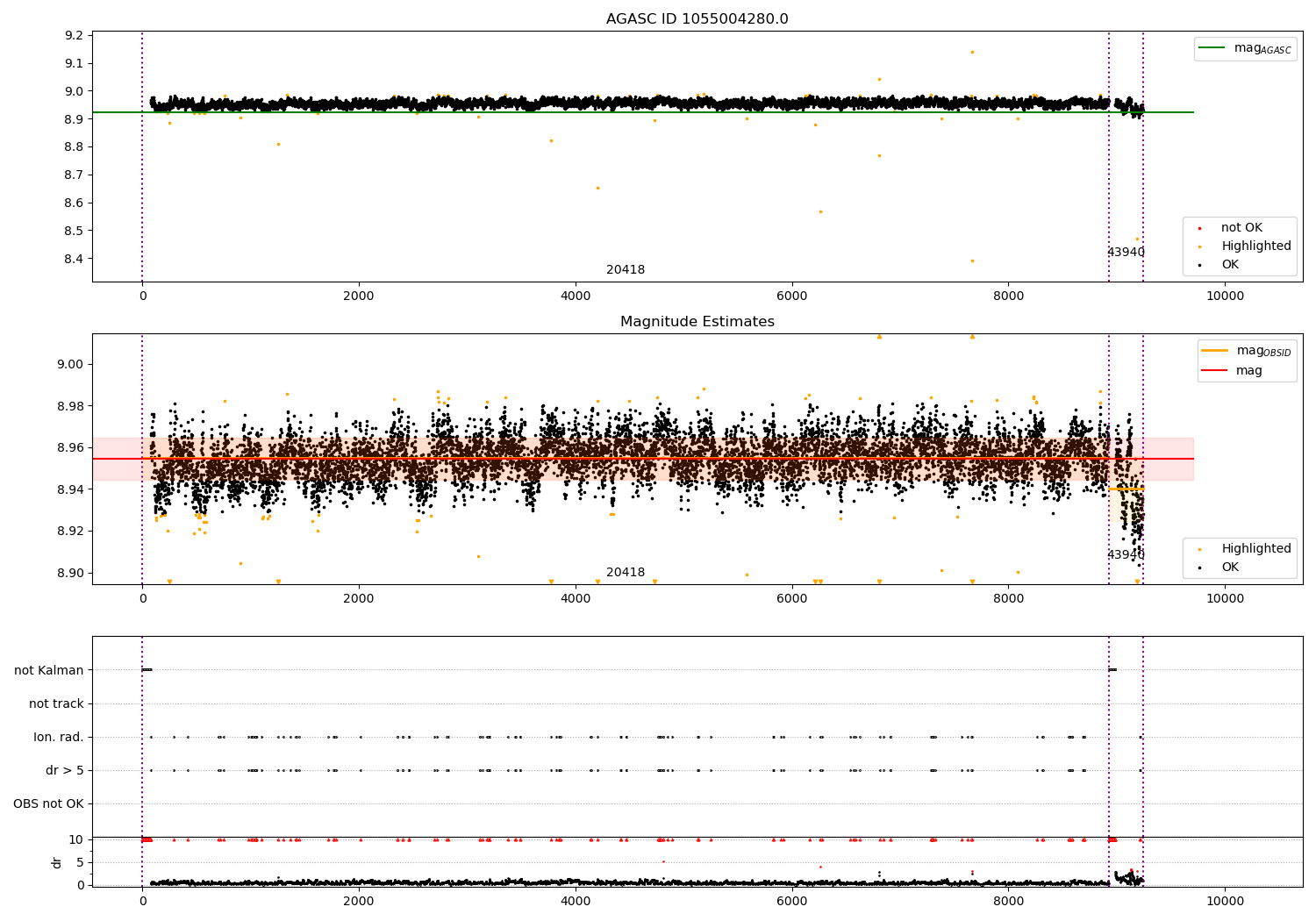Click the orange line sample beside mag OBSID

point(1216,351)
